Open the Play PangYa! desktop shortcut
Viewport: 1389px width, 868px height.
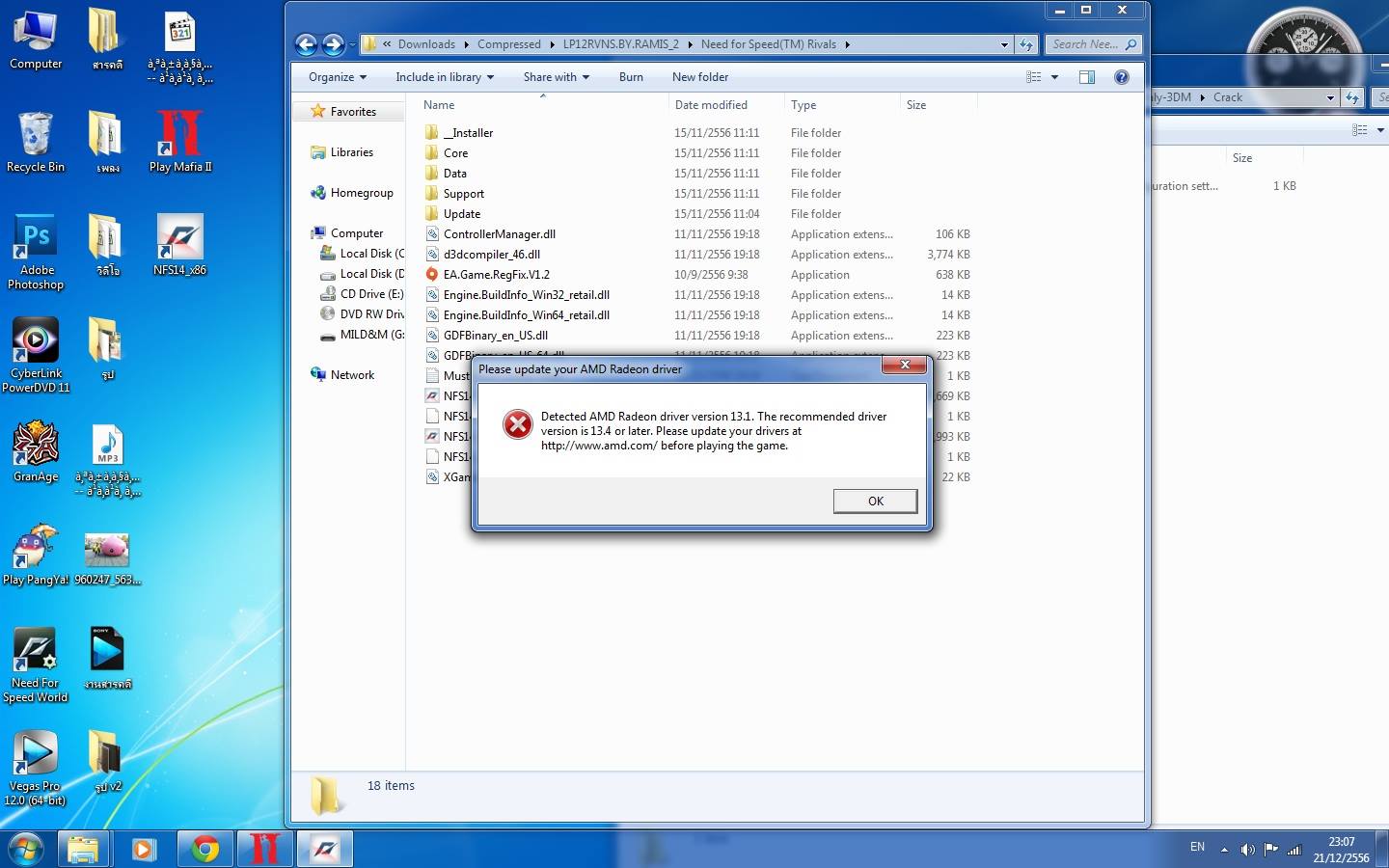coord(36,556)
